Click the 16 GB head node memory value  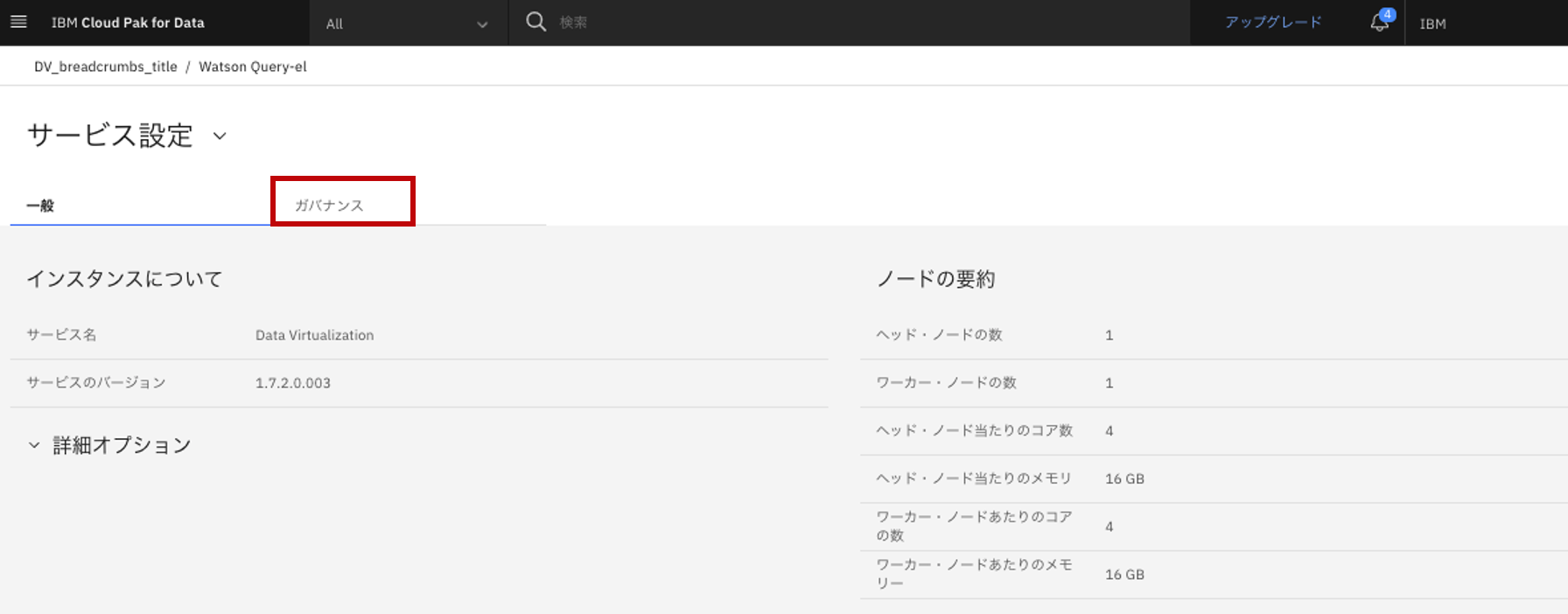coord(1124,479)
